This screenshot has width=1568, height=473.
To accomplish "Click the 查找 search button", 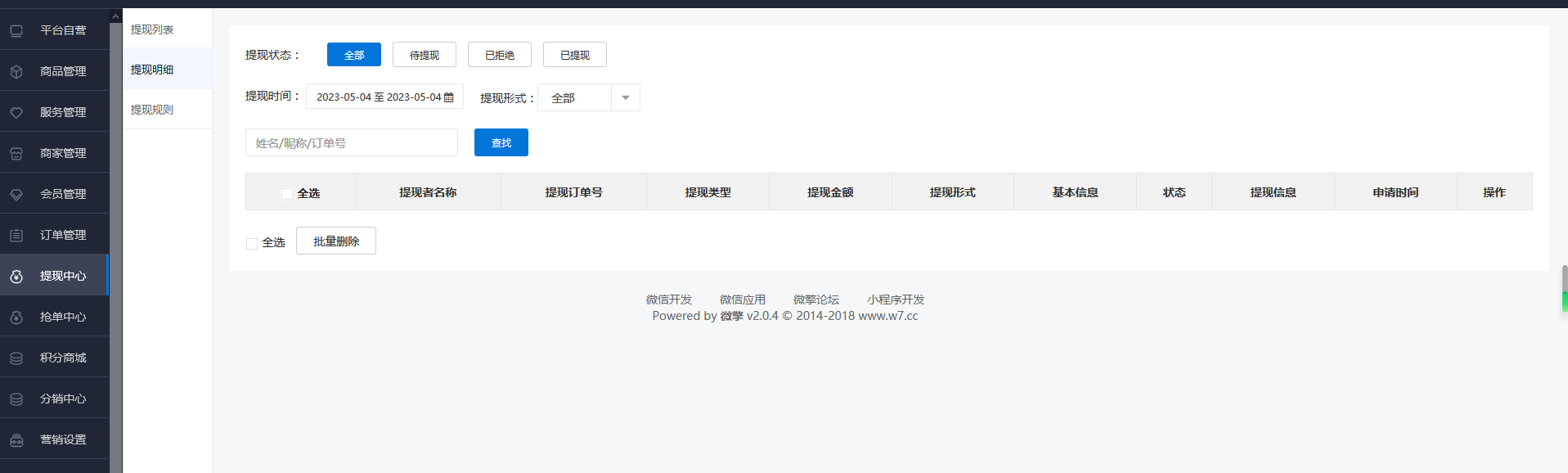I will click(501, 142).
